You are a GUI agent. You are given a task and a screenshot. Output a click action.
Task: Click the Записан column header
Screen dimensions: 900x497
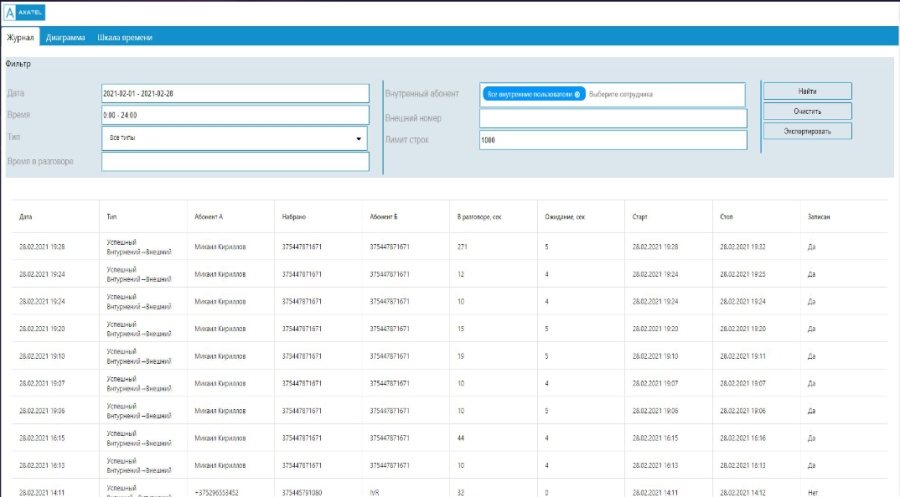819,216
